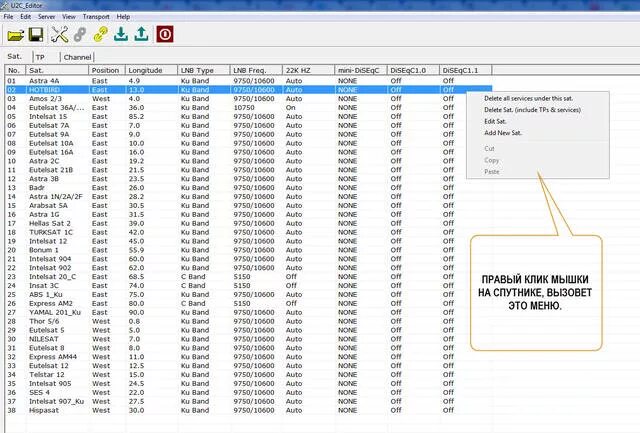Switch to the Channel tab
The height and width of the screenshot is (433, 640).
[x=78, y=57]
